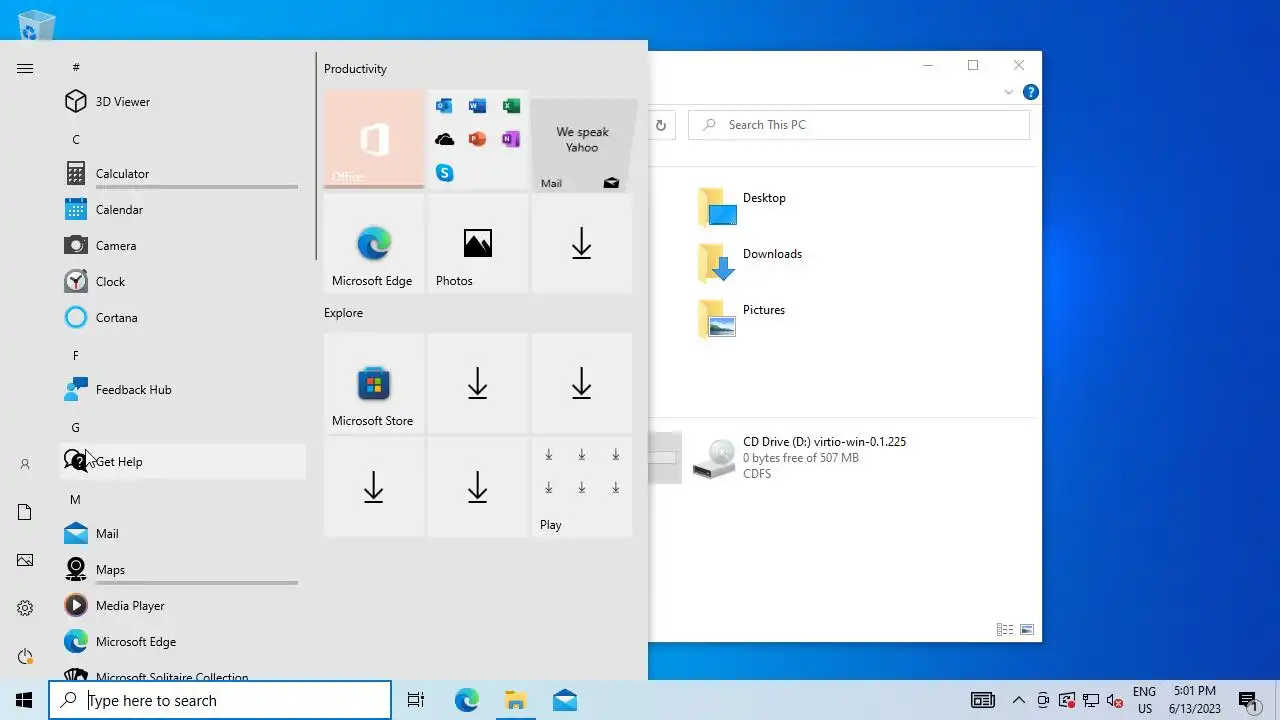The height and width of the screenshot is (720, 1280).
Task: Open Task View on the taskbar
Action: pos(416,700)
